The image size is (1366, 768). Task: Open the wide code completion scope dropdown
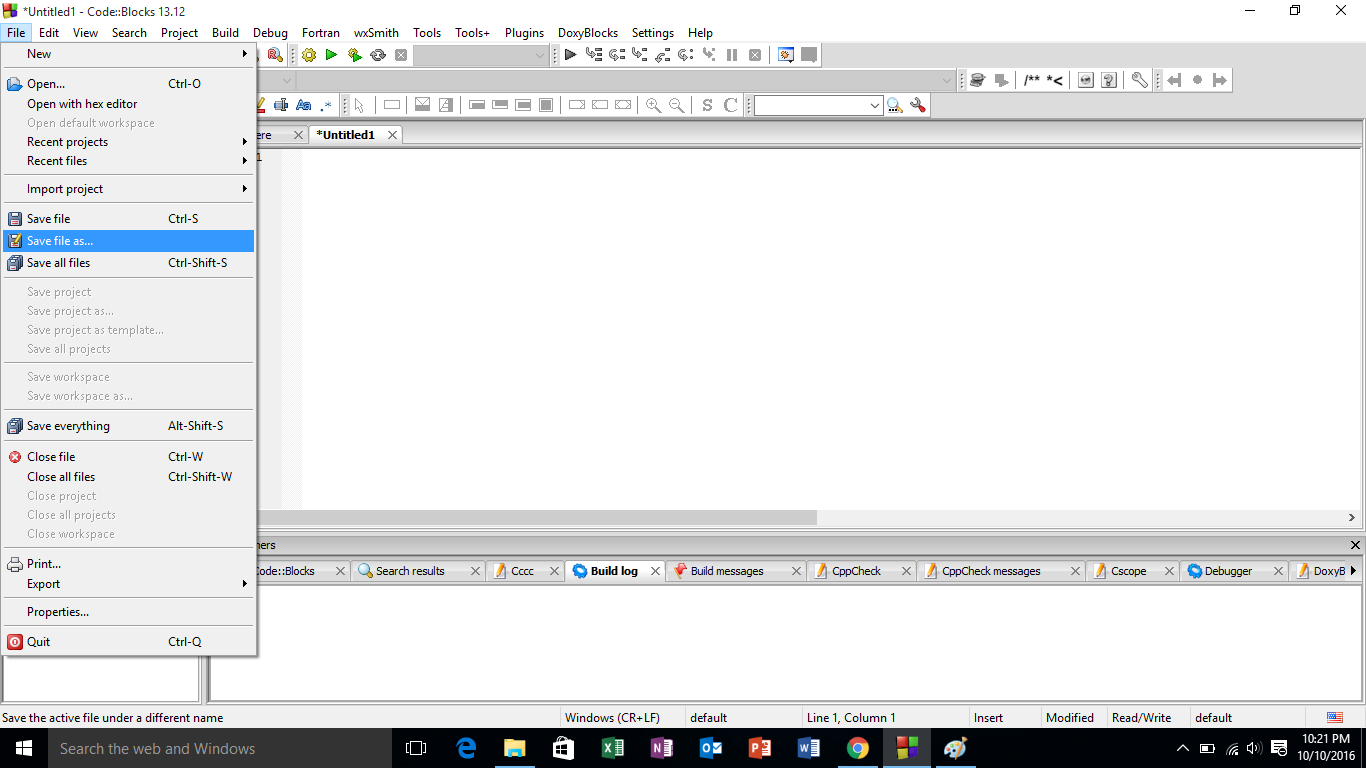pos(947,80)
